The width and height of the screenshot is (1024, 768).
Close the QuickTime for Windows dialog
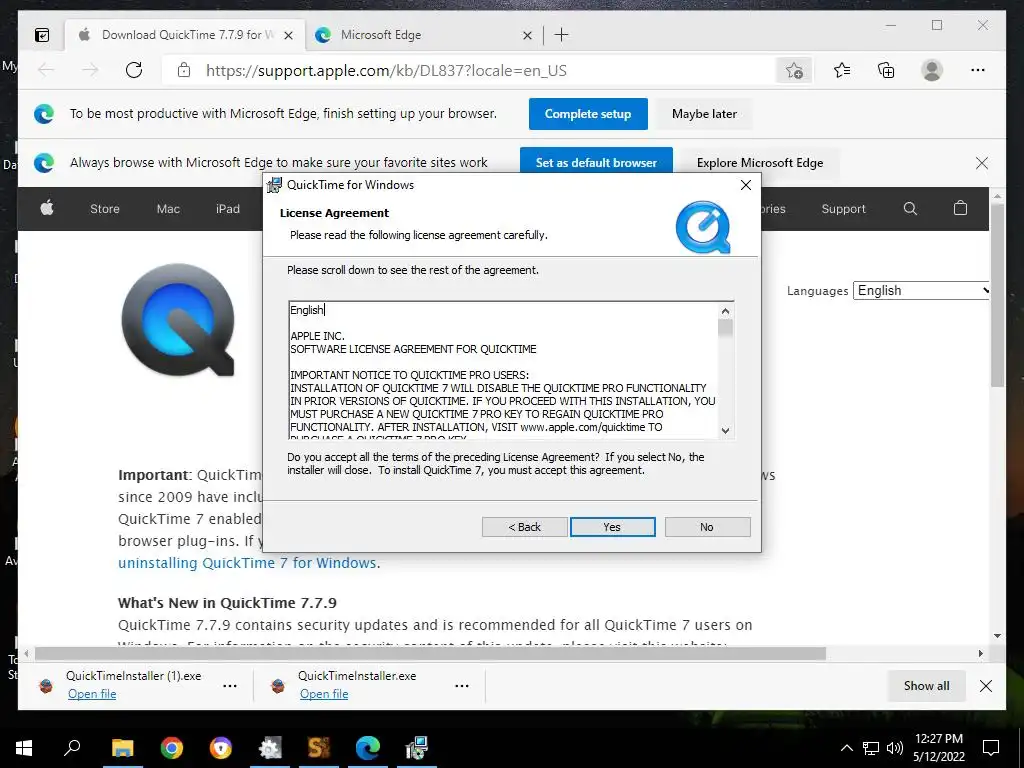point(746,185)
